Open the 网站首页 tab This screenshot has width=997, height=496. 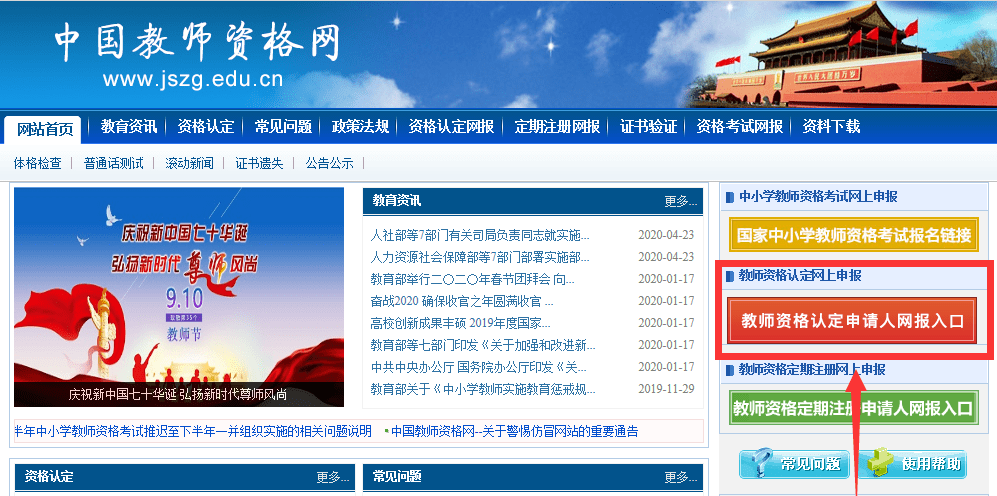click(x=43, y=130)
